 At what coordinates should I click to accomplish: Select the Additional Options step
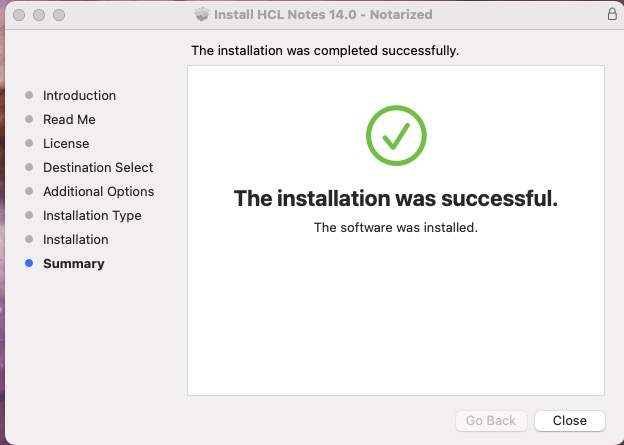(x=98, y=192)
